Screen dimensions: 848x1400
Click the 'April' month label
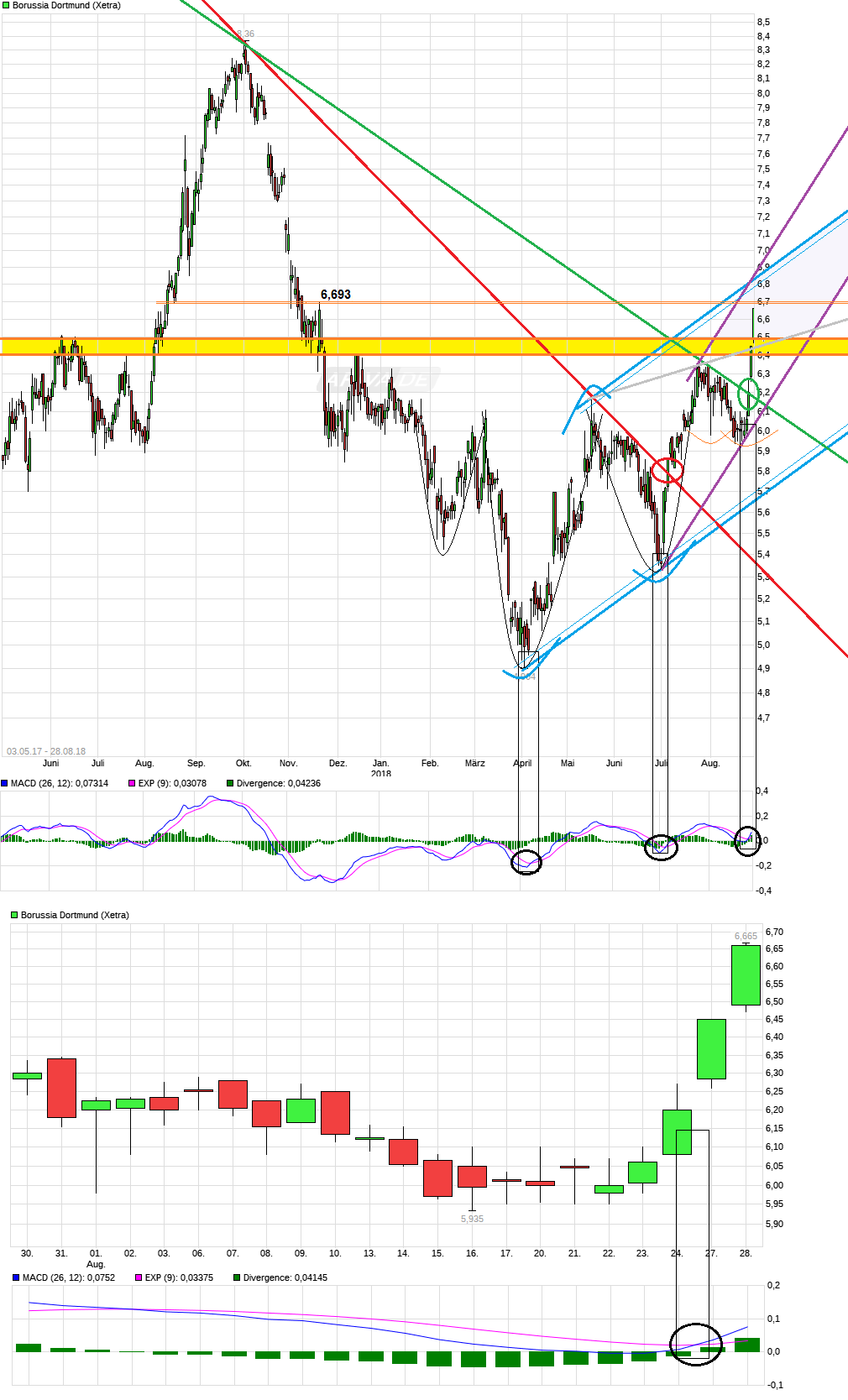pos(522,763)
